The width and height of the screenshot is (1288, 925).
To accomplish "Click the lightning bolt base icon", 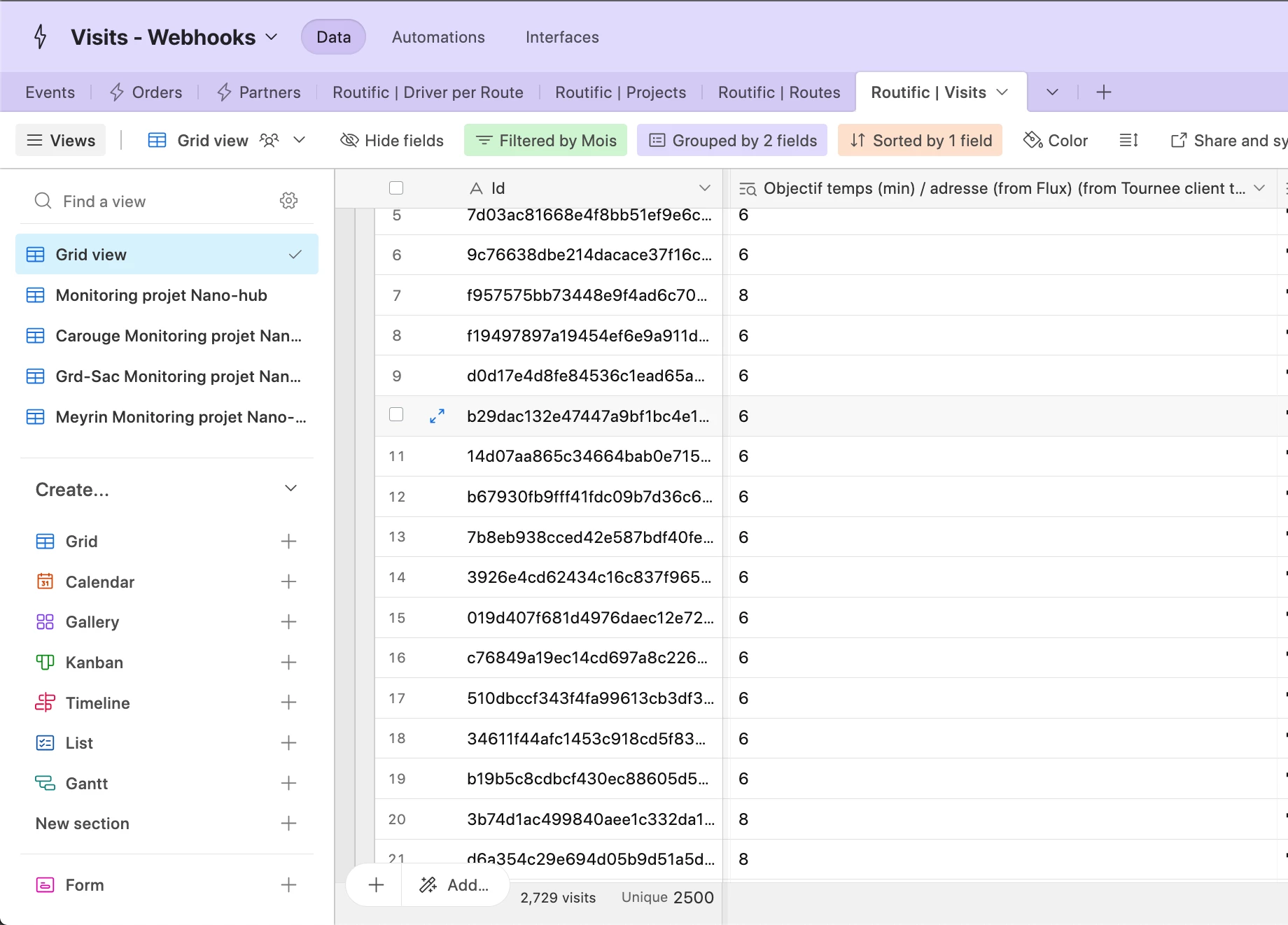I will tap(41, 37).
